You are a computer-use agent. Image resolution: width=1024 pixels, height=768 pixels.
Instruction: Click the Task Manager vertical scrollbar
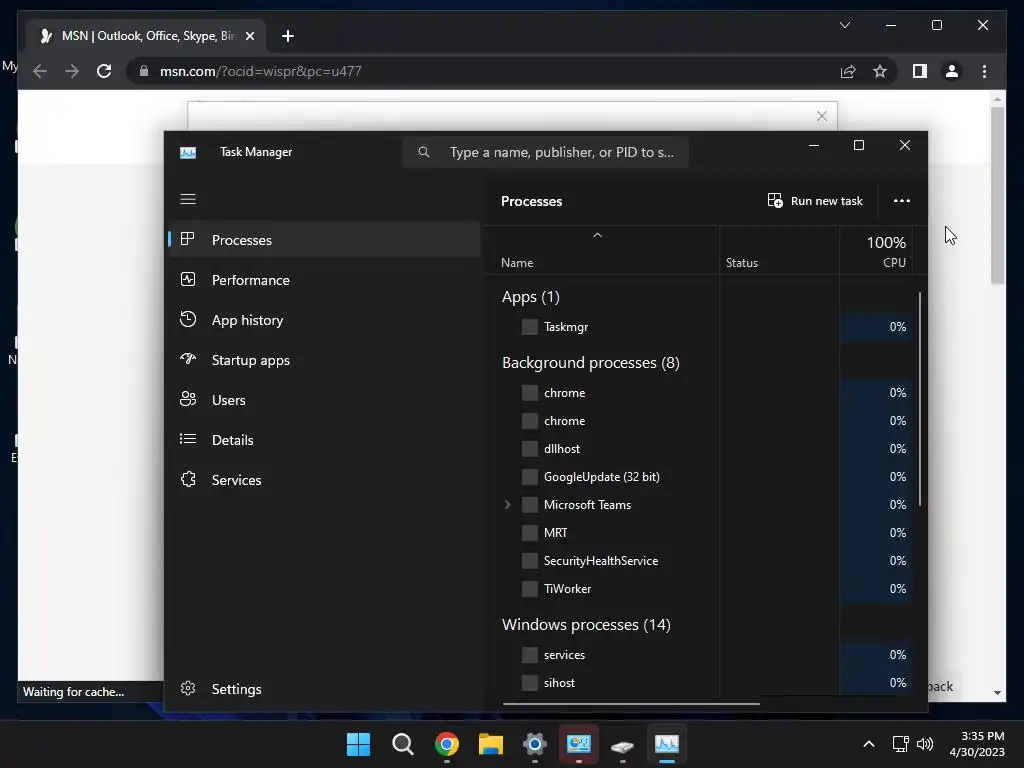[920, 398]
